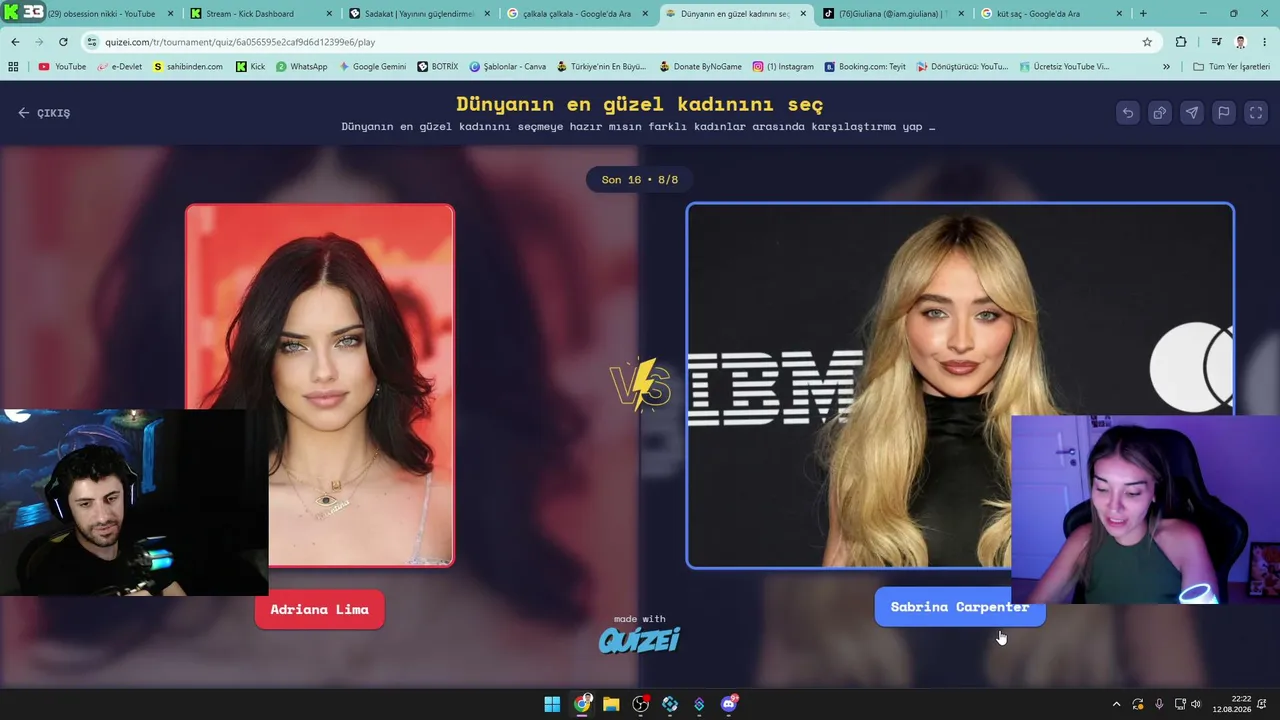Open the sahibinden.com bookmark
The width and height of the screenshot is (1280, 720).
[x=188, y=67]
